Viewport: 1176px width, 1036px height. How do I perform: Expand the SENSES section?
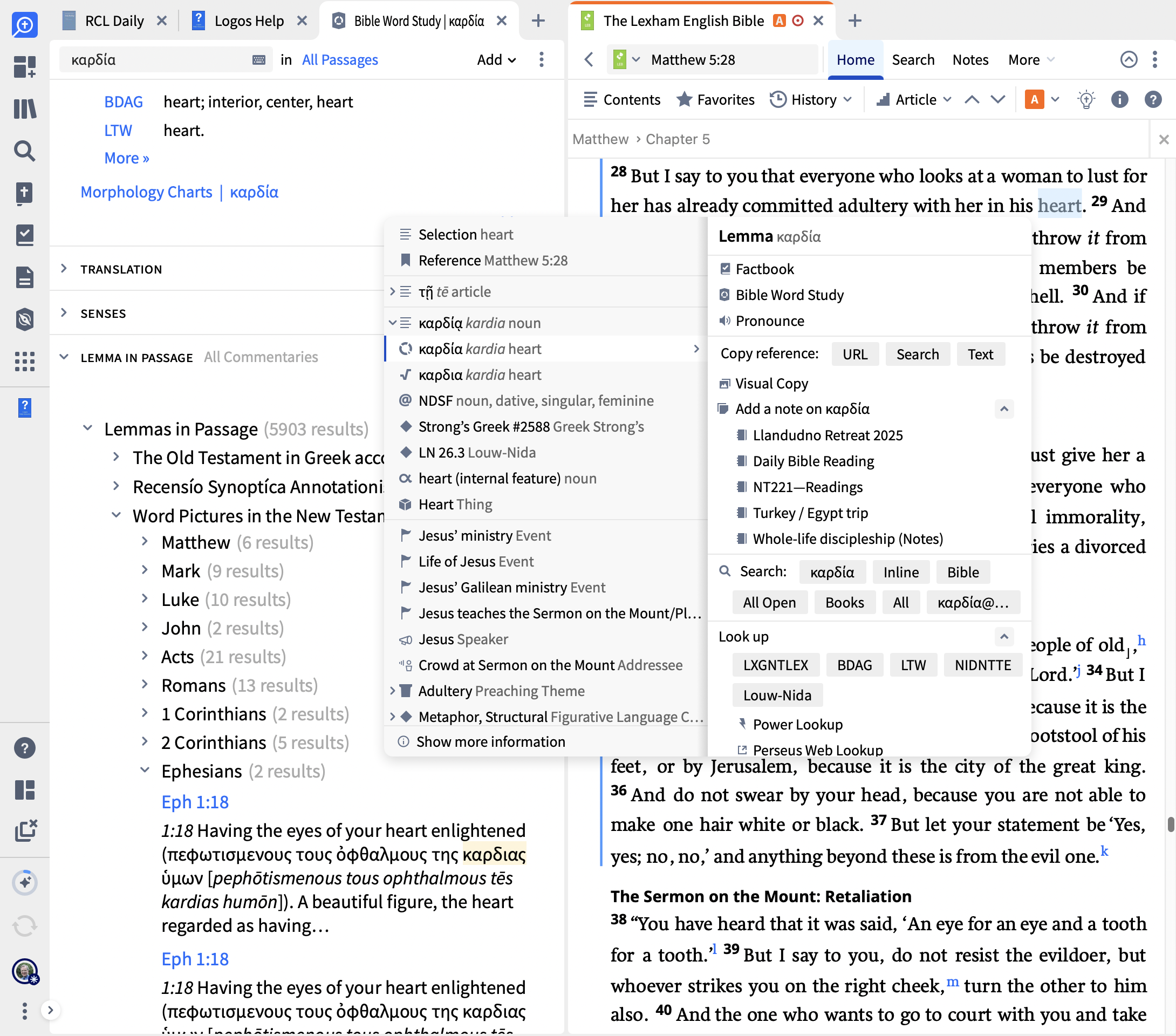(64, 313)
